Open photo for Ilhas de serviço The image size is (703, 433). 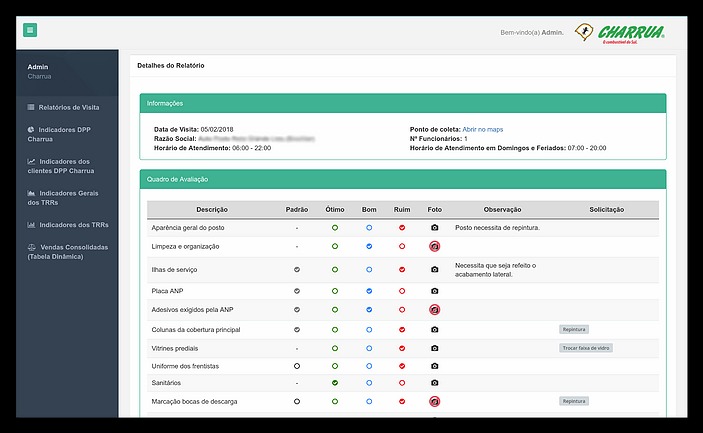(434, 270)
